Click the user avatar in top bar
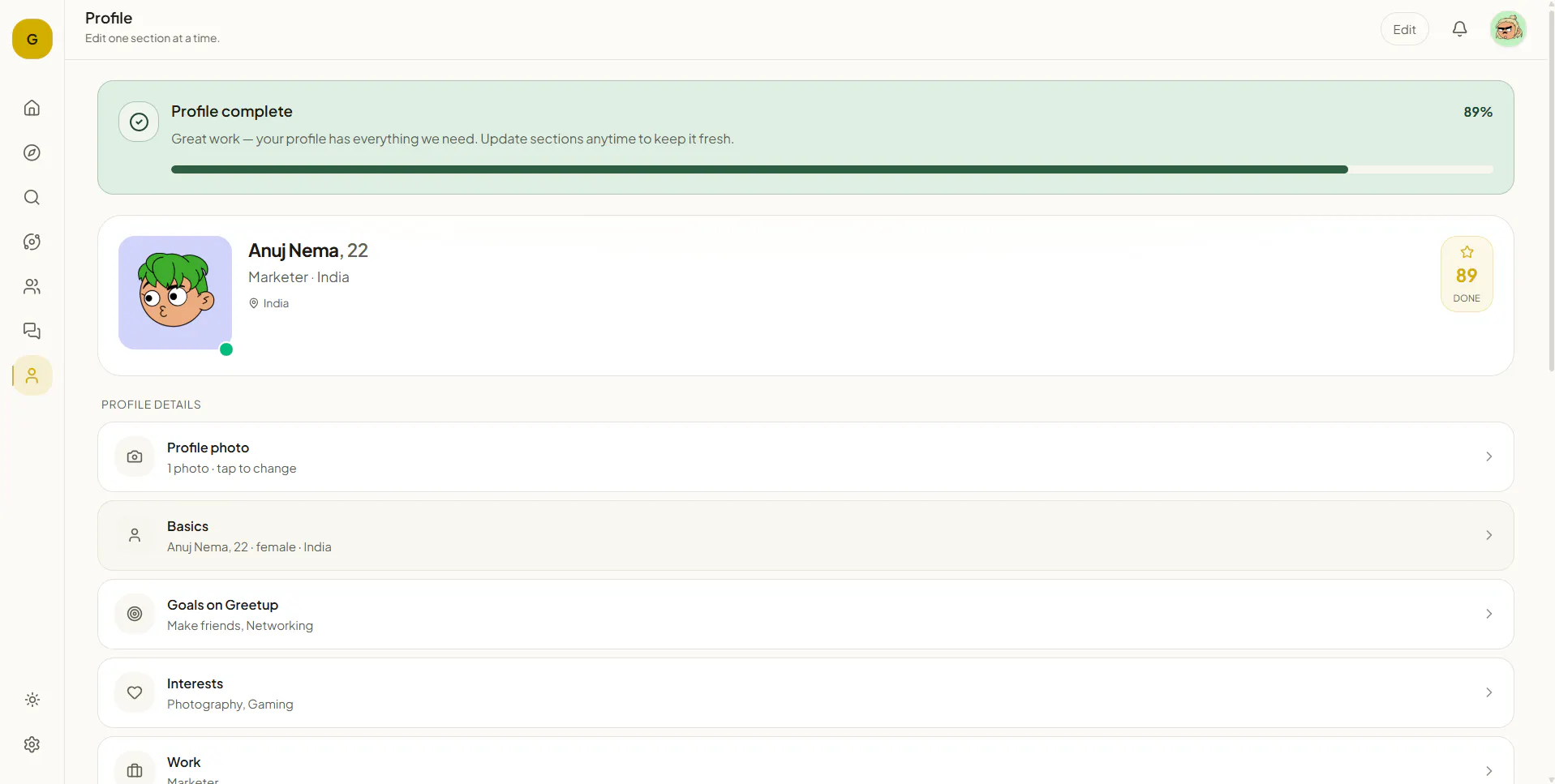The image size is (1555, 784). click(x=1508, y=29)
